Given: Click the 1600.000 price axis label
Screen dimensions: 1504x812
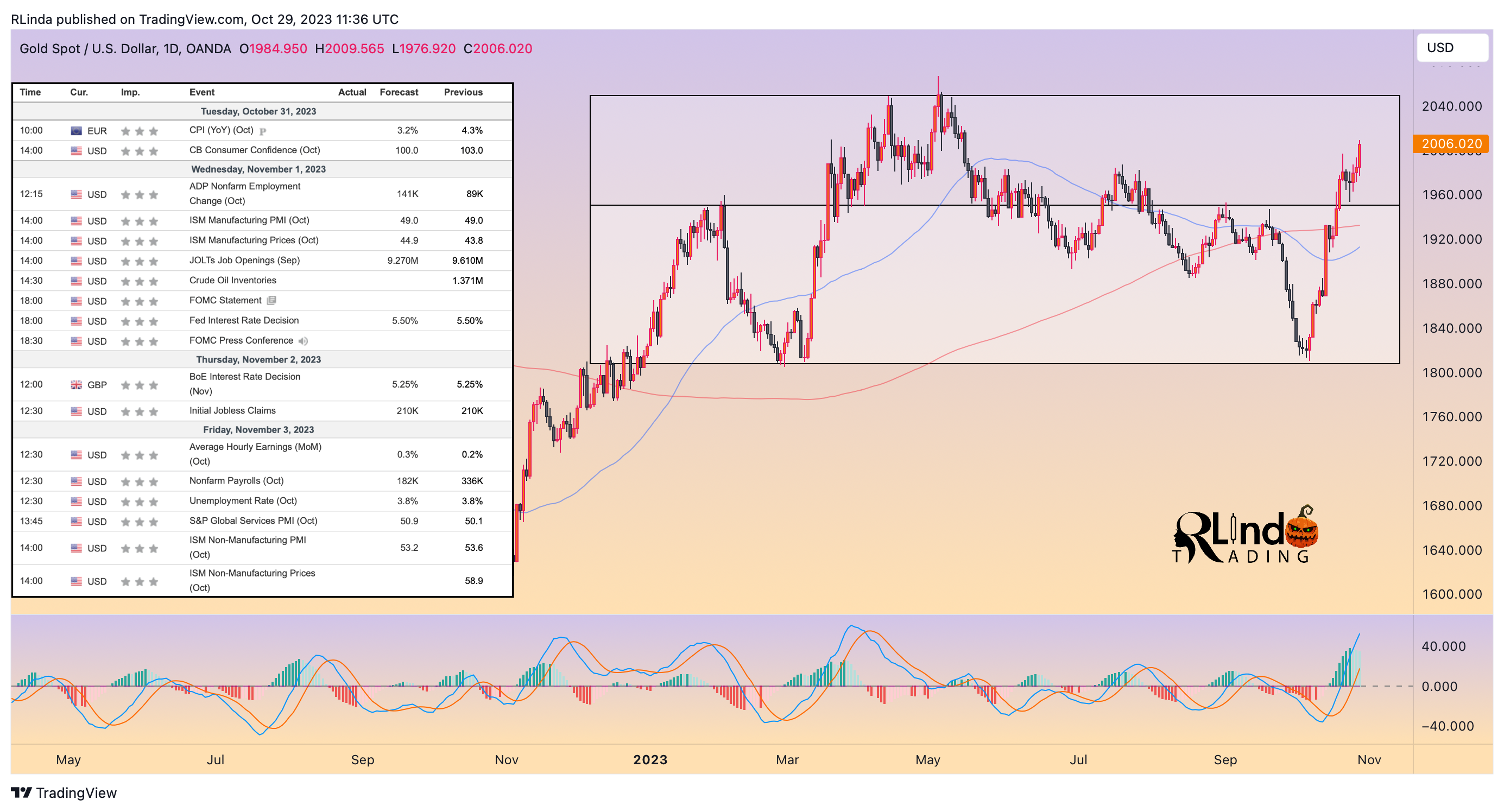Looking at the screenshot, I should point(1451,594).
